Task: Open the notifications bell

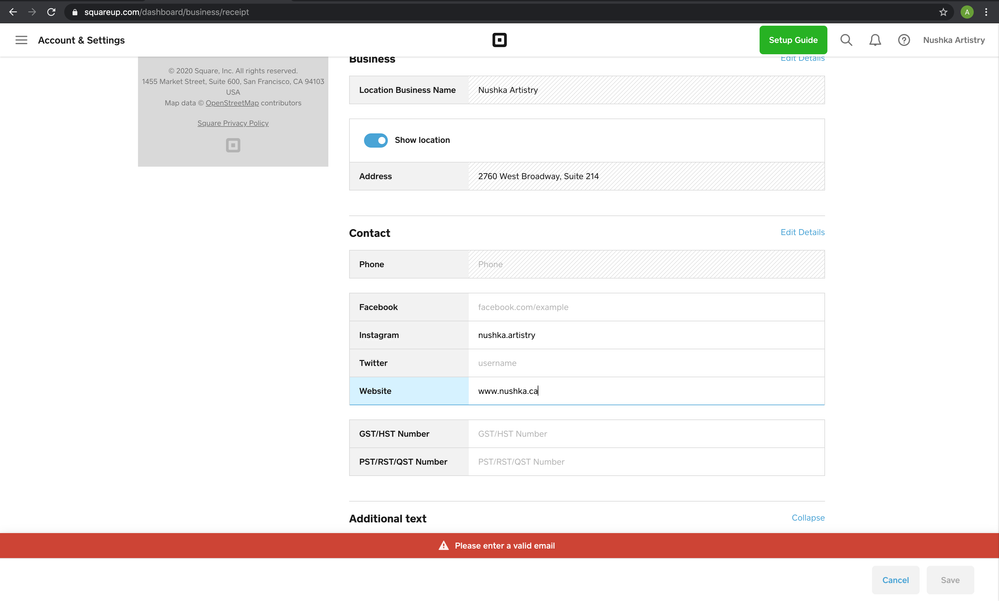Action: [x=875, y=40]
